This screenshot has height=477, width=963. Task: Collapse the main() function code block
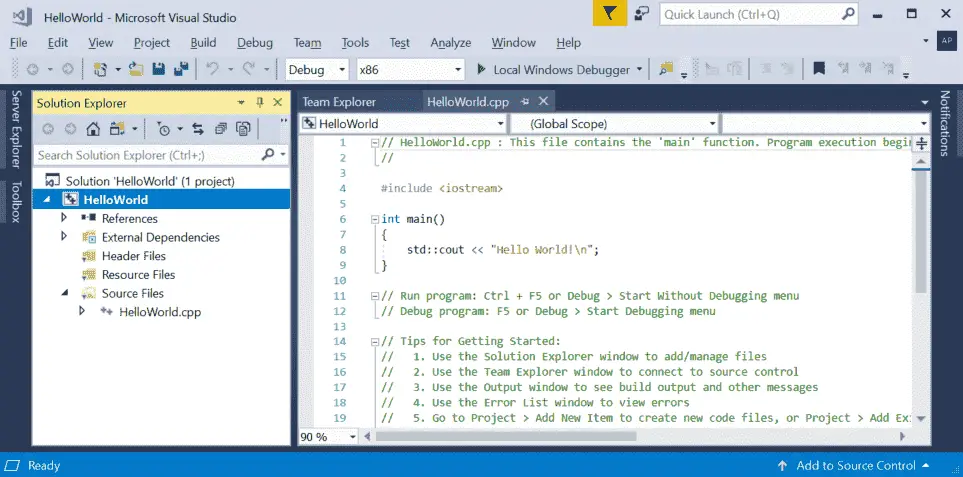[375, 219]
